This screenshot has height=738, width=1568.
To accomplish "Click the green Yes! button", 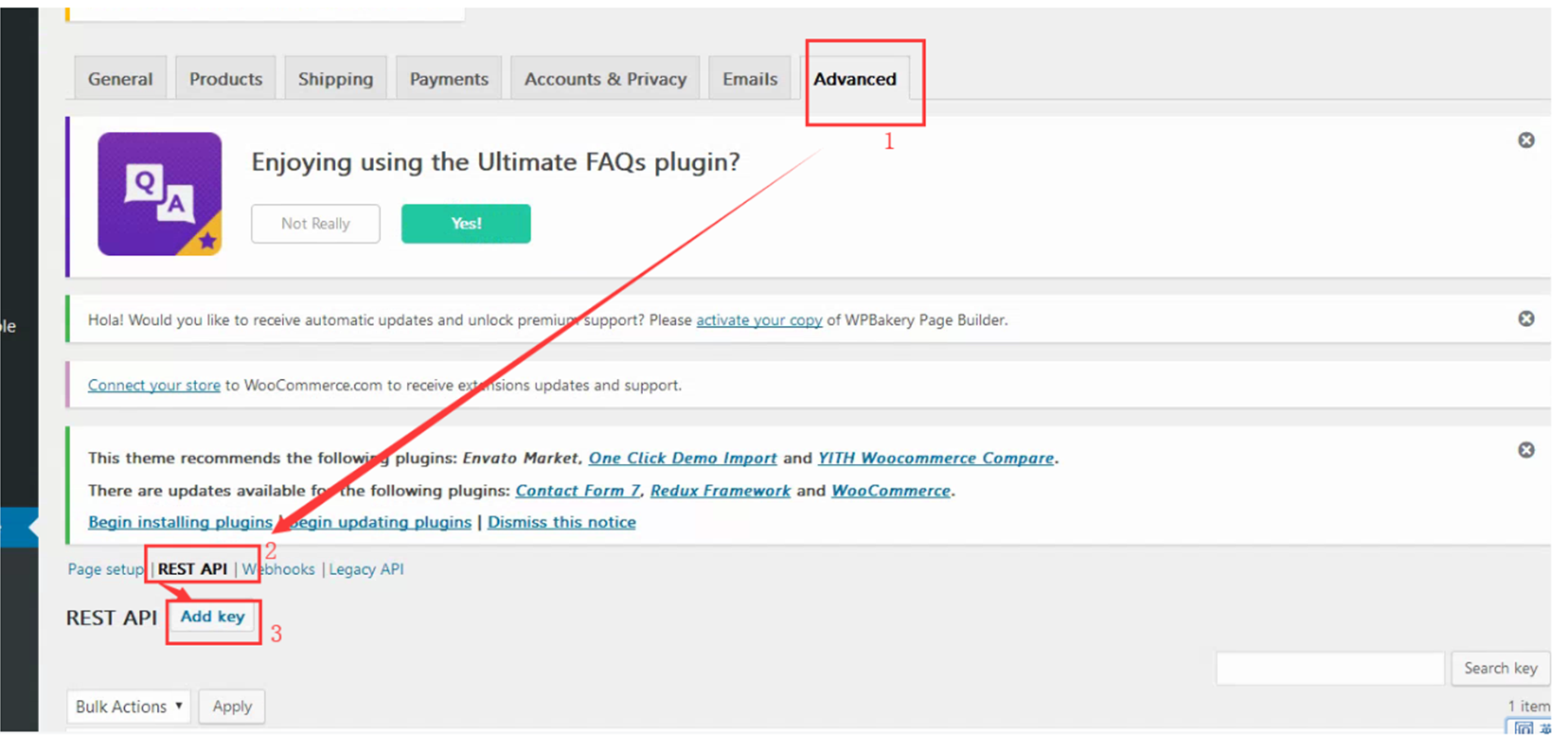I will [x=466, y=224].
